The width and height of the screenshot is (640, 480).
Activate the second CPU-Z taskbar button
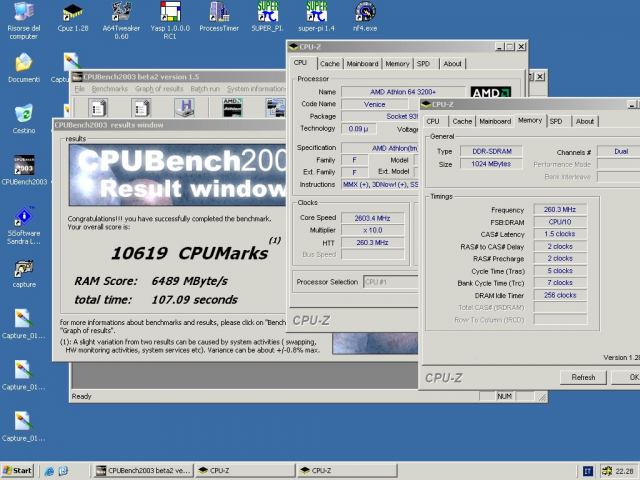coord(347,471)
